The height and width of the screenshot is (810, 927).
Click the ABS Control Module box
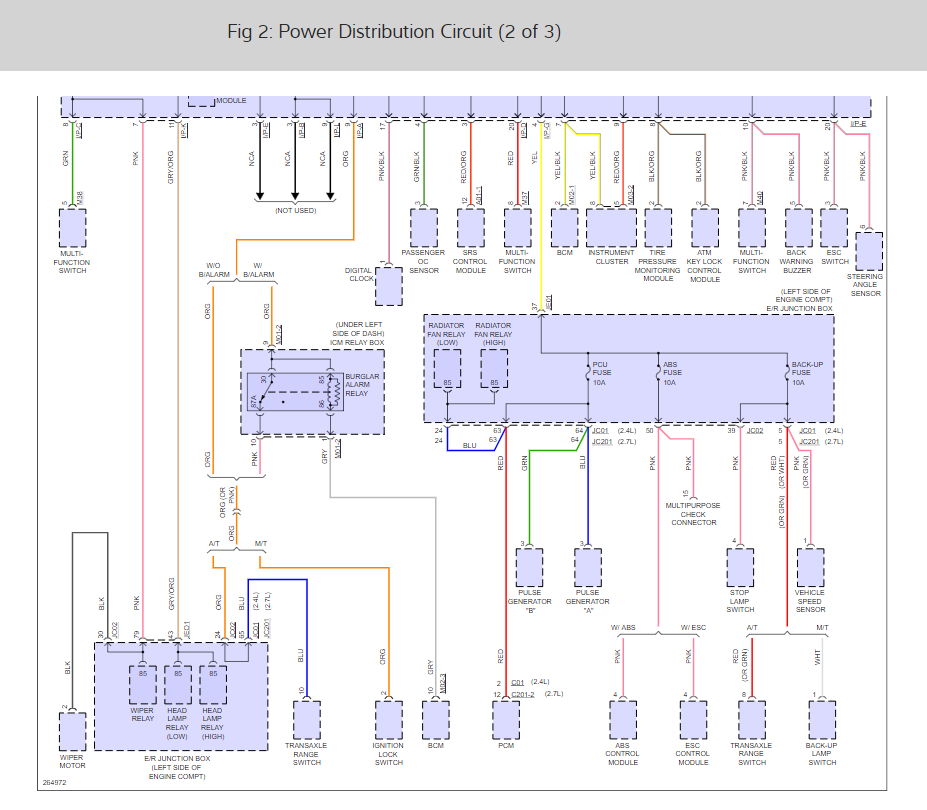623,720
